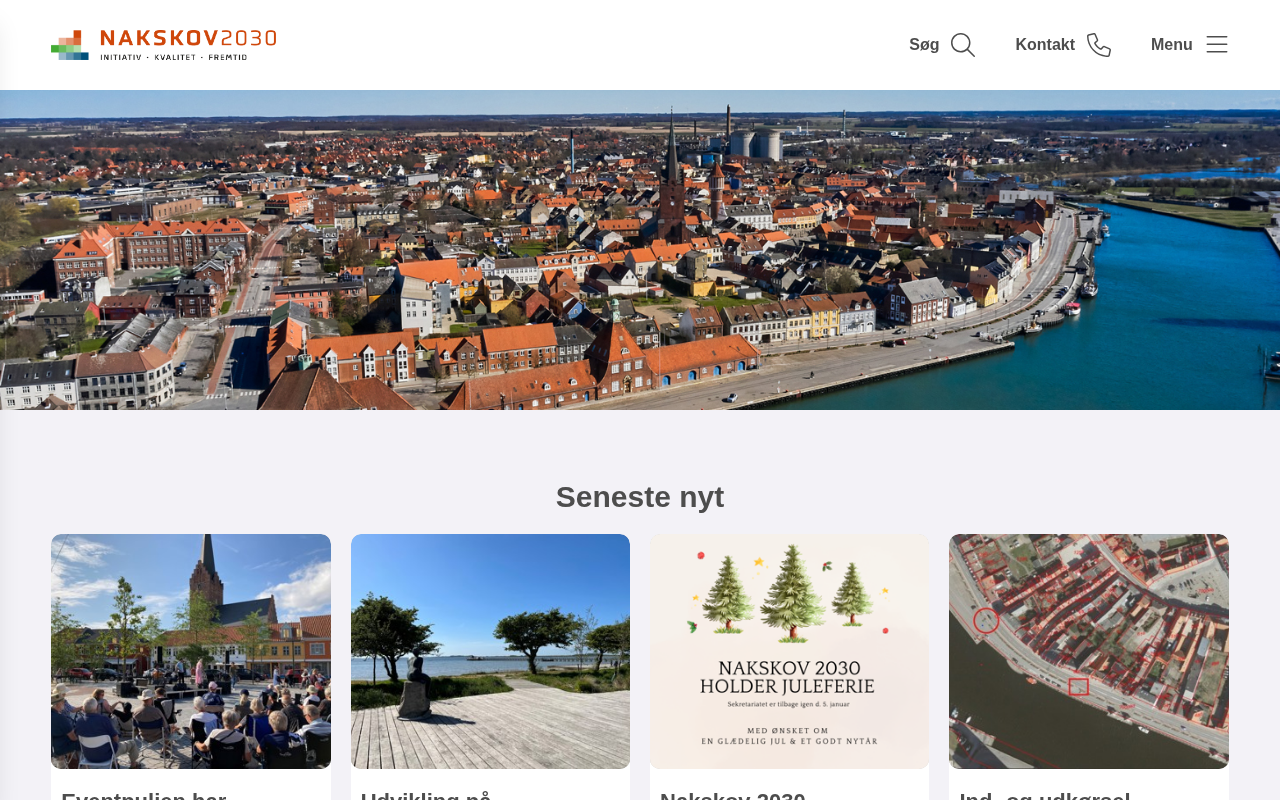This screenshot has width=1280, height=800.
Task: Open the seaside wooden deck news thumbnail
Action: pyautogui.click(x=490, y=651)
